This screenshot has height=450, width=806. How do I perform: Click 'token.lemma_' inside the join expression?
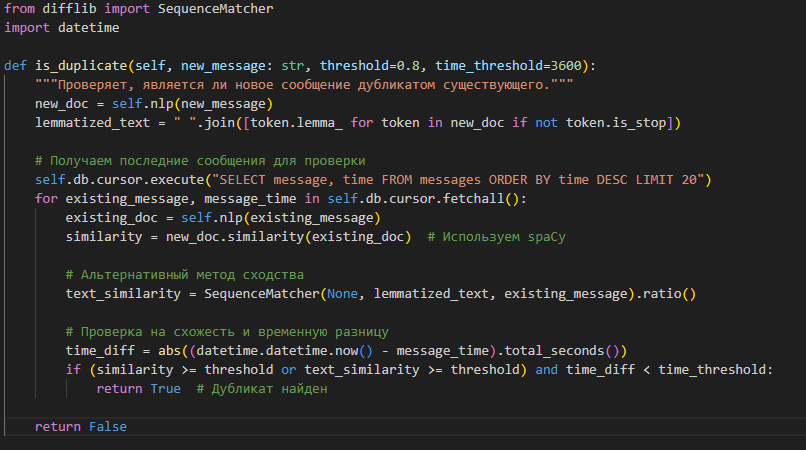pos(297,123)
